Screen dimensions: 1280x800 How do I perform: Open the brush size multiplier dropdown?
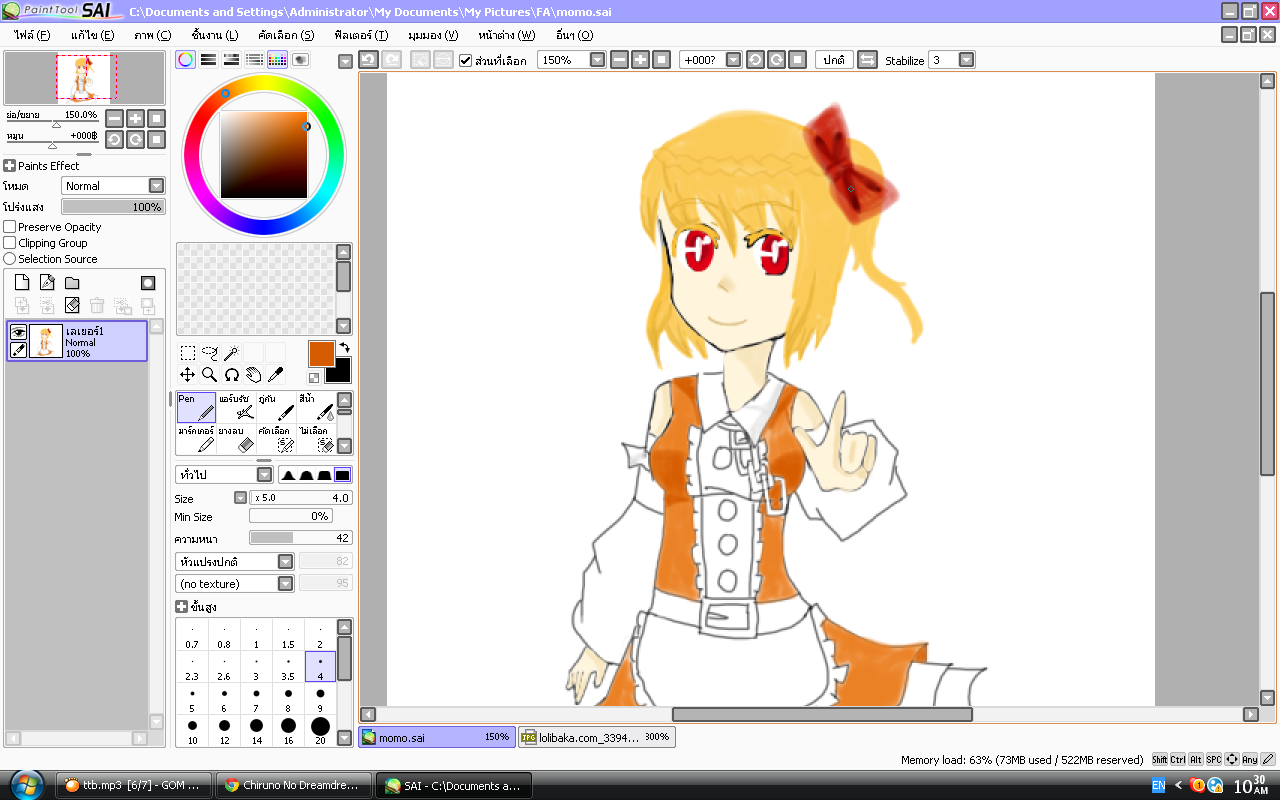click(240, 498)
